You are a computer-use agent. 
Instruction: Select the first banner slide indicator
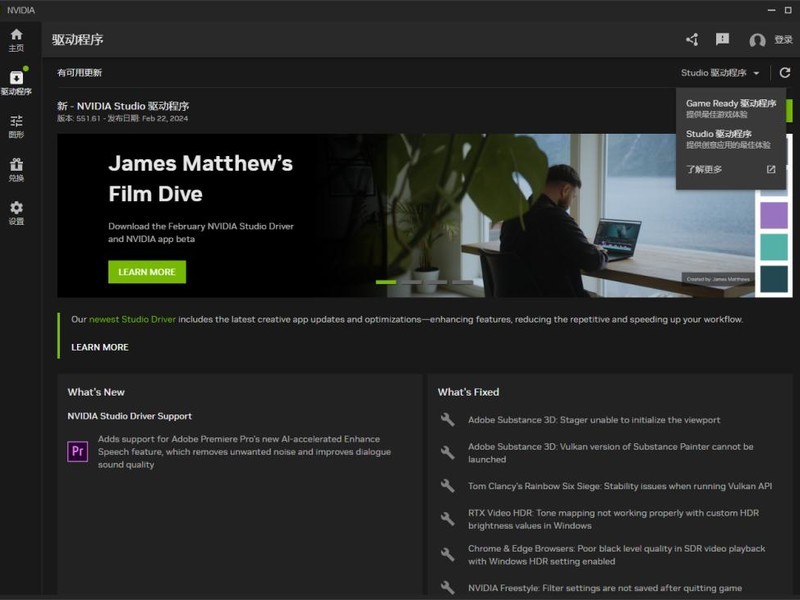386,282
